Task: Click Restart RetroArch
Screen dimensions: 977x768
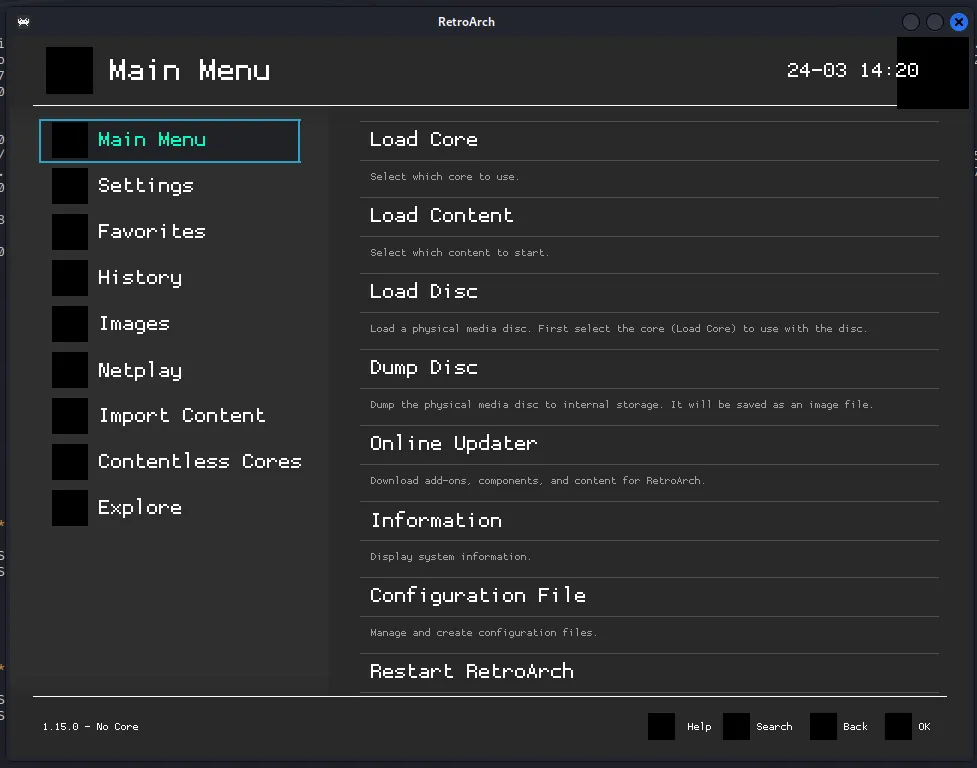Action: click(471, 672)
